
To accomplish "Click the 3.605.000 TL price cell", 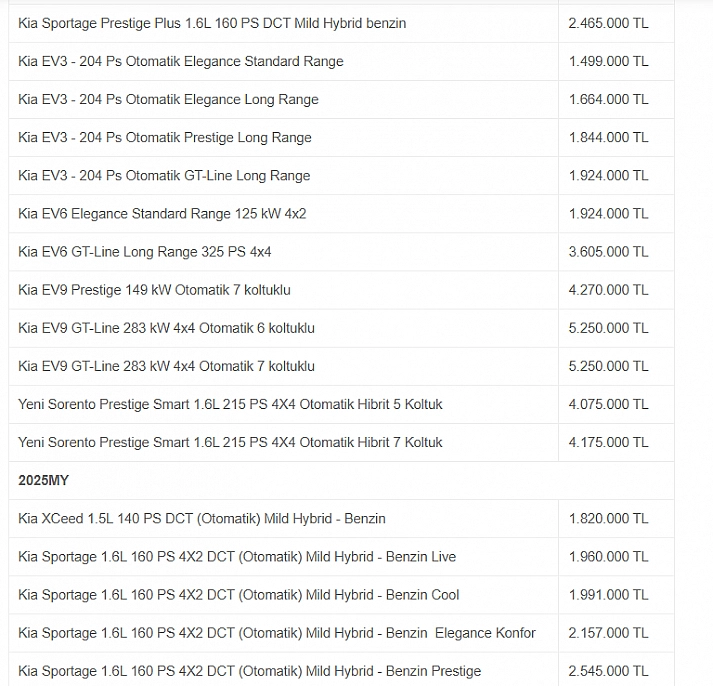I will coord(616,252).
